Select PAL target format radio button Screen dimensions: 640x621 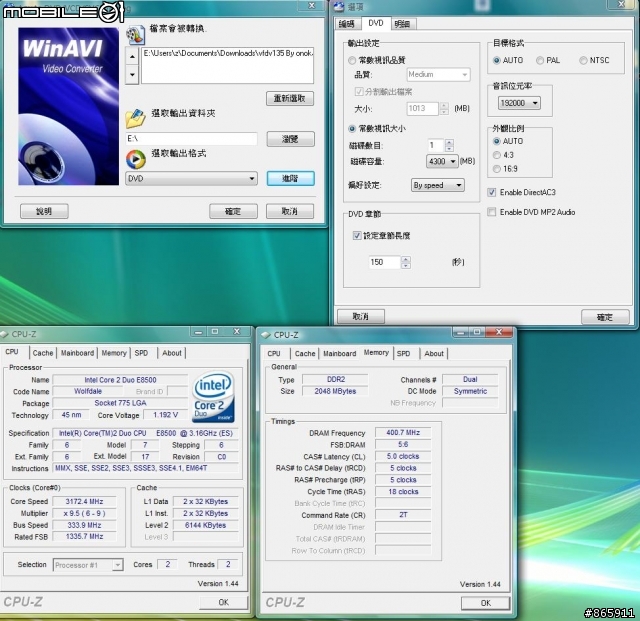click(x=540, y=60)
